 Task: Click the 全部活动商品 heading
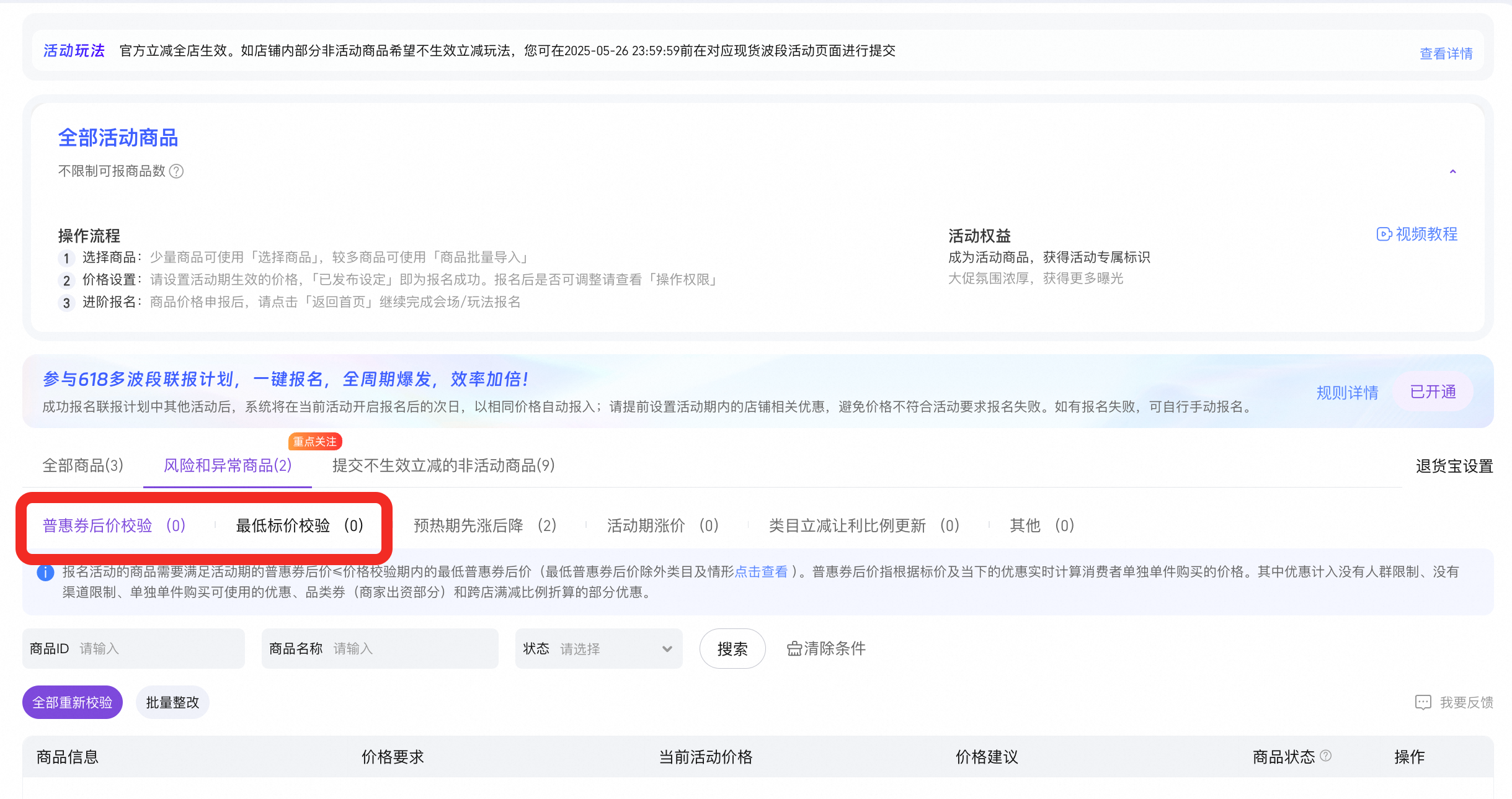118,137
